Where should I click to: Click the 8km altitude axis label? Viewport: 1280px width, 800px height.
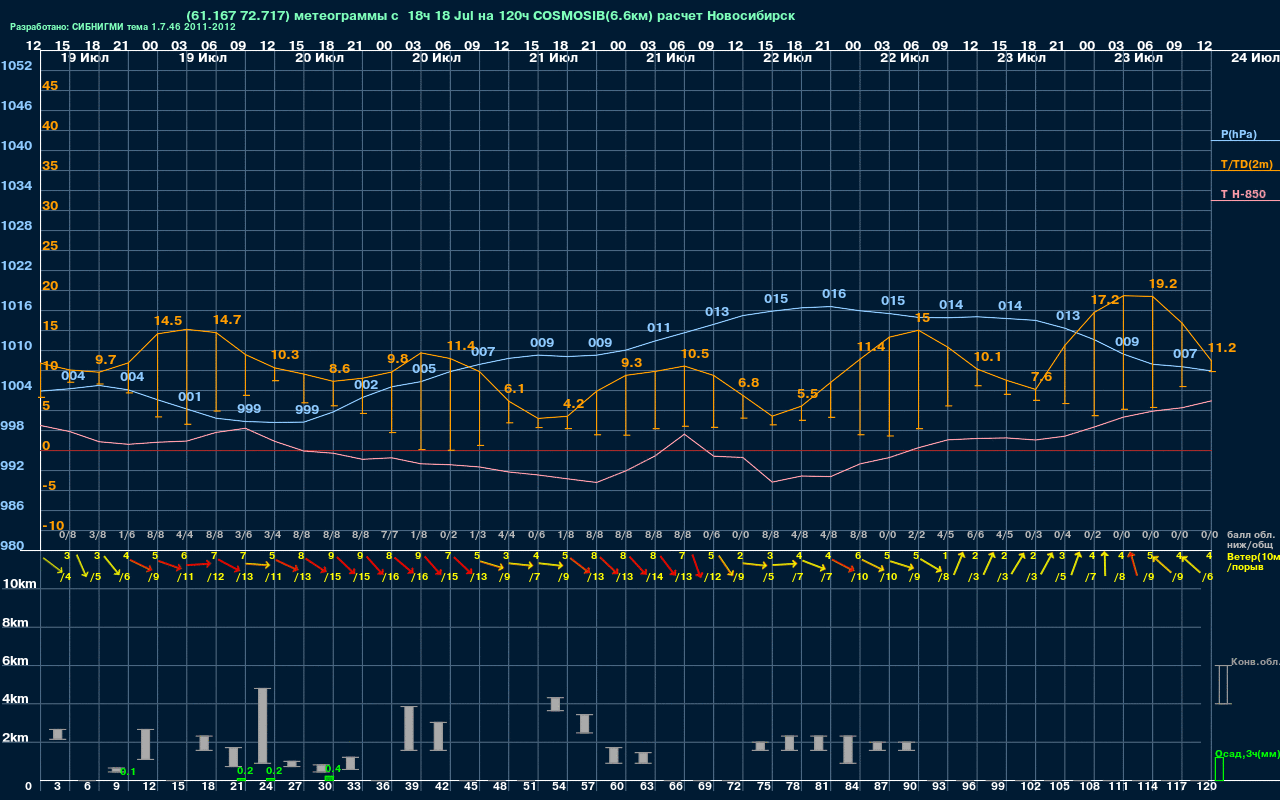(15, 622)
